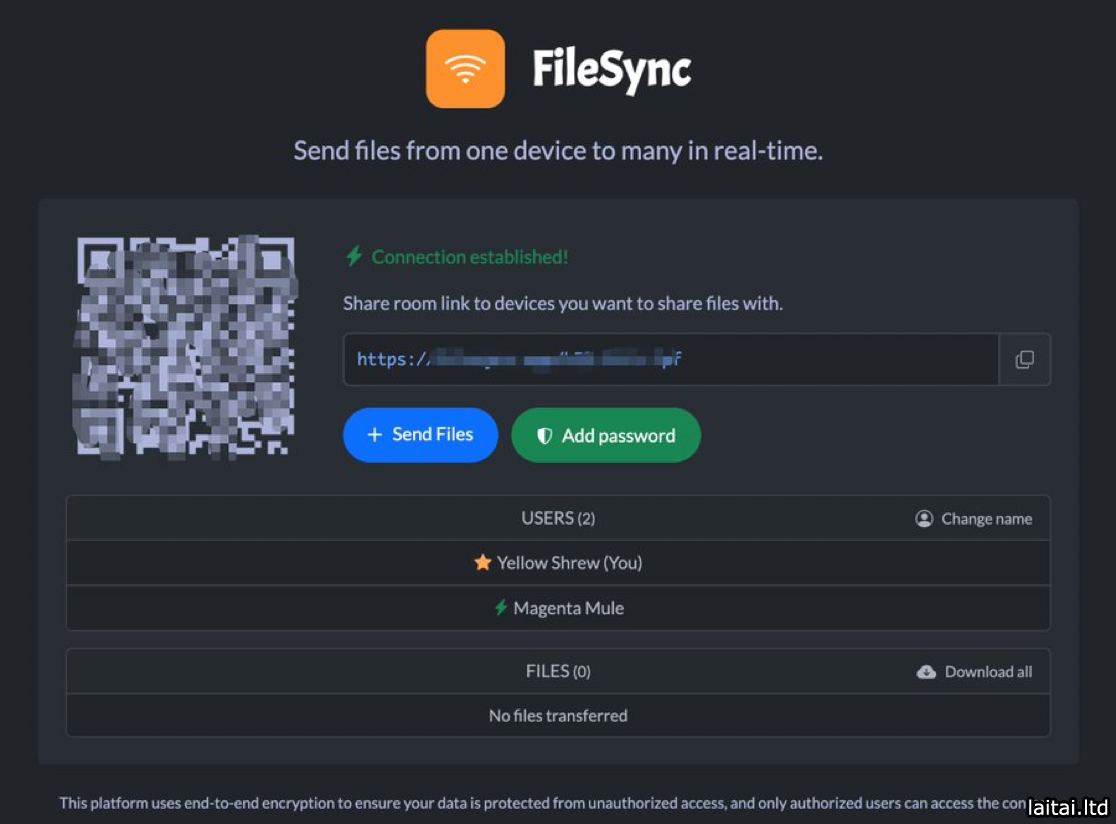Viewport: 1116px width, 824px height.
Task: Click the FileSync title text
Action: (611, 69)
